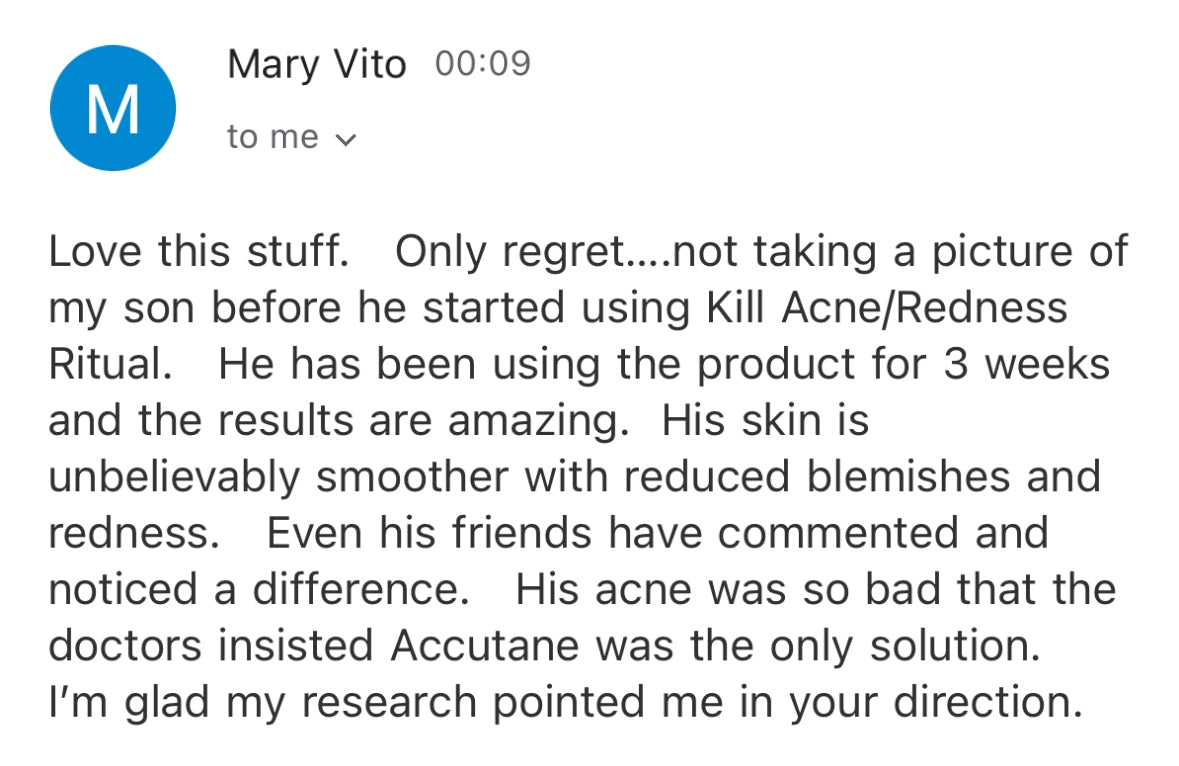Image resolution: width=1179 pixels, height=766 pixels.
Task: Click the blue M sender avatar
Action: point(113,107)
